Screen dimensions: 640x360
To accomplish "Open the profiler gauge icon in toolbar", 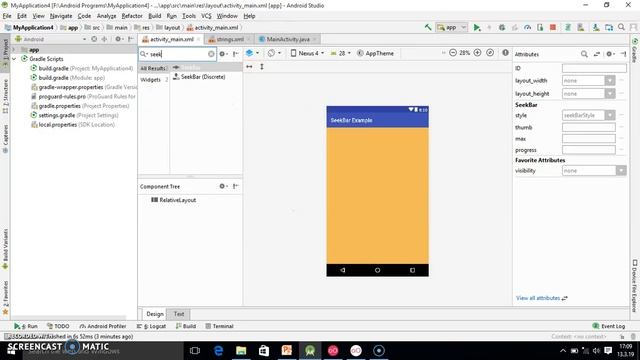I will point(527,27).
